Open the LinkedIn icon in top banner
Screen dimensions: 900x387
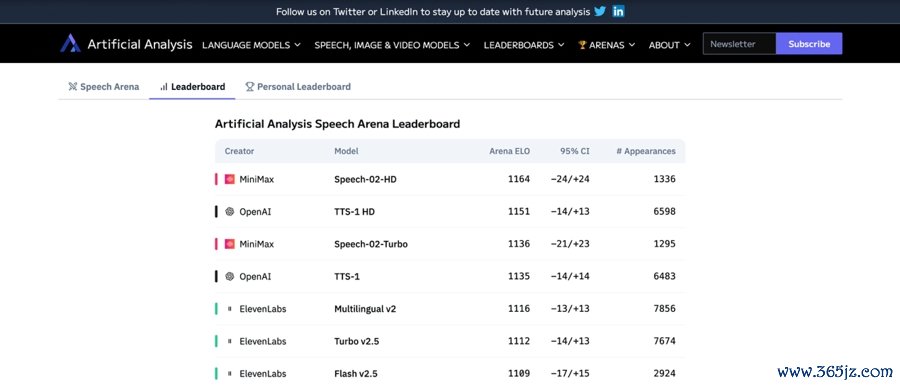(618, 11)
